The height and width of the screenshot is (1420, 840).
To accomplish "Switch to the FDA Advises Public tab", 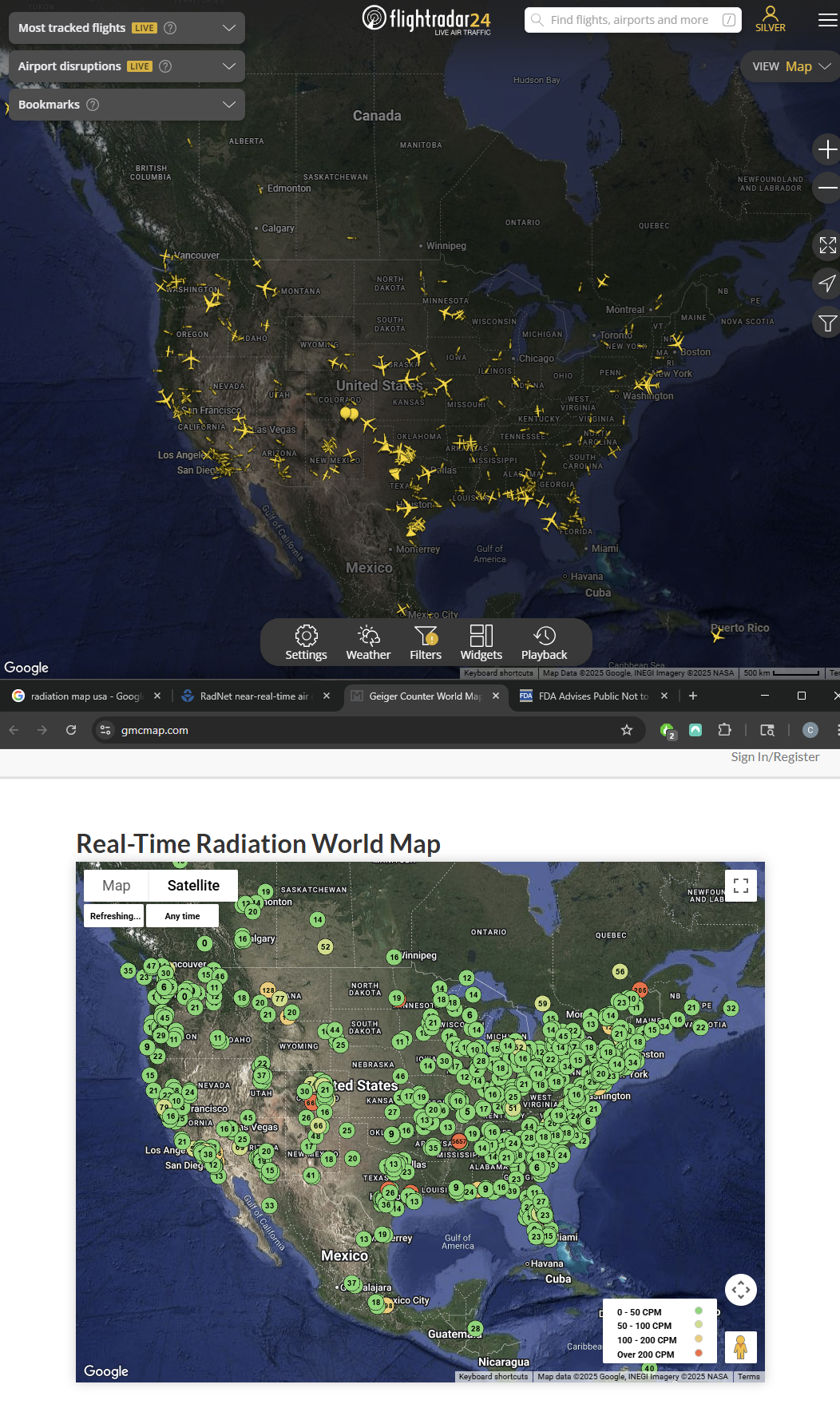I will (592, 696).
